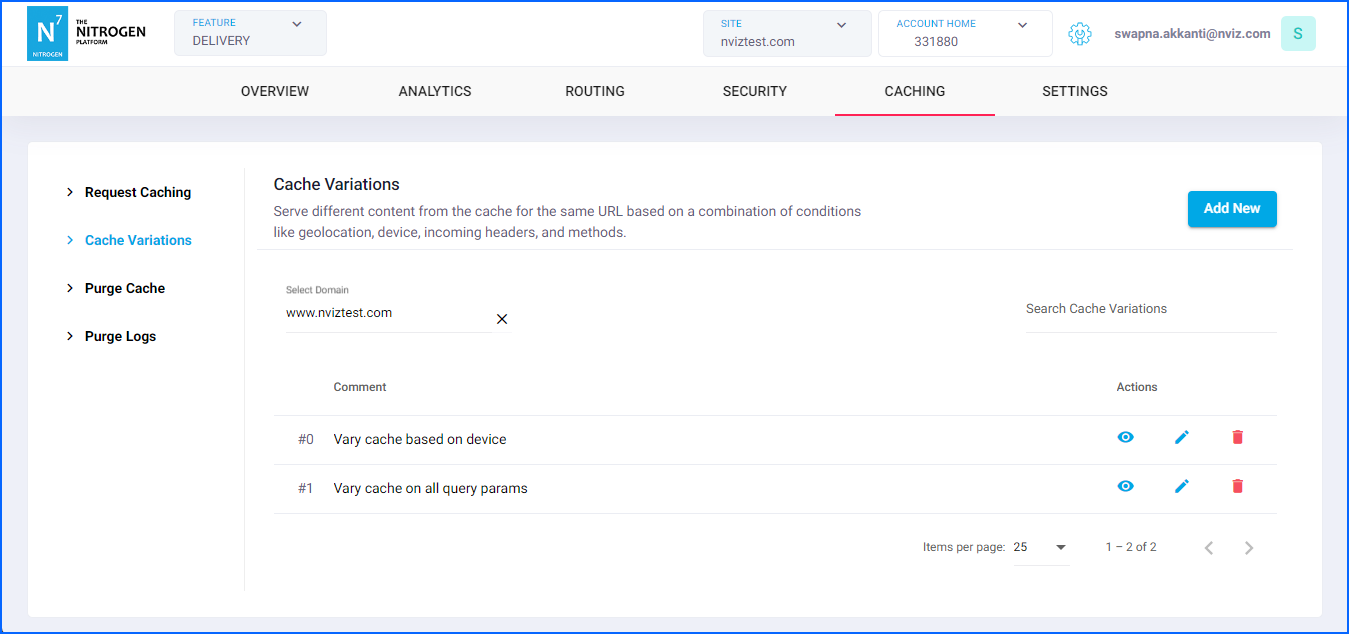Click the Nitrogen platform logo
1349x634 pixels.
click(86, 33)
